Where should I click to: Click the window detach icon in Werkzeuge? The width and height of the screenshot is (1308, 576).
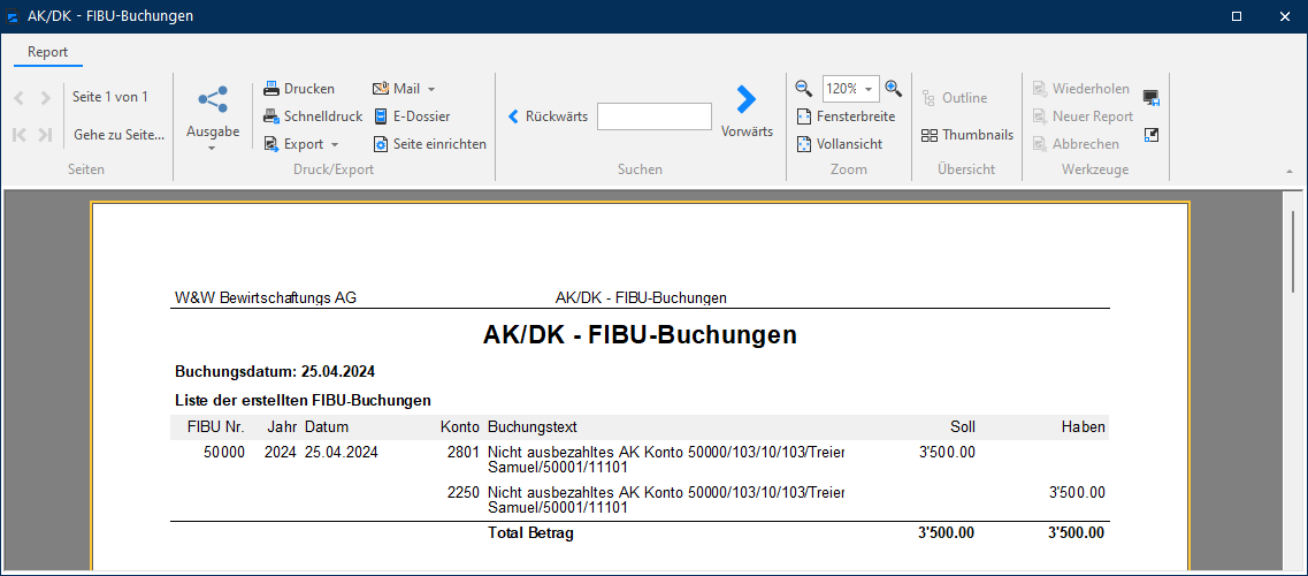(x=1151, y=134)
